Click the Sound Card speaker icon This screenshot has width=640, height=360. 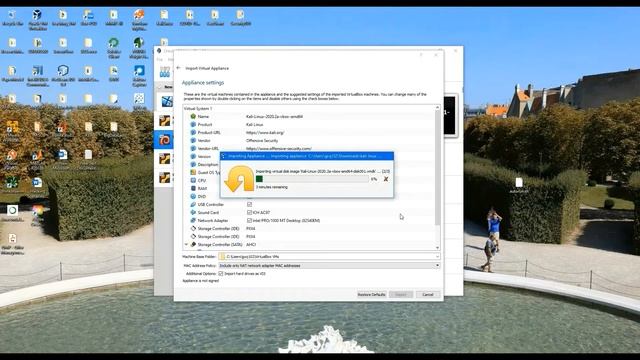193,212
